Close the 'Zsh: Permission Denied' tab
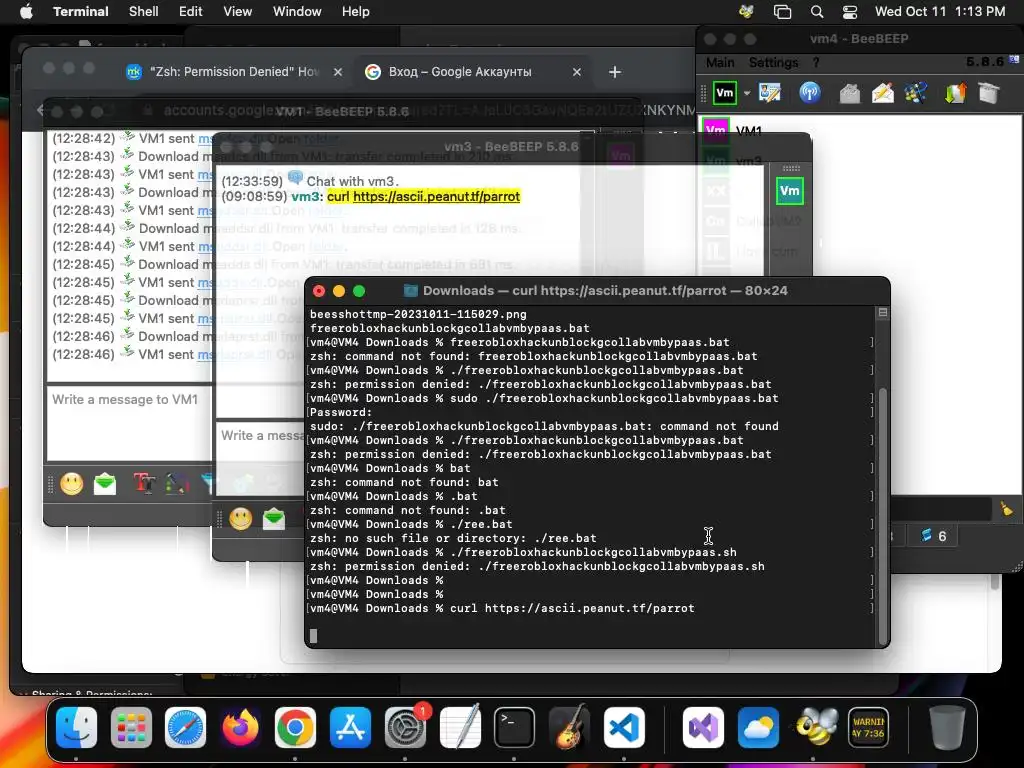 point(338,72)
